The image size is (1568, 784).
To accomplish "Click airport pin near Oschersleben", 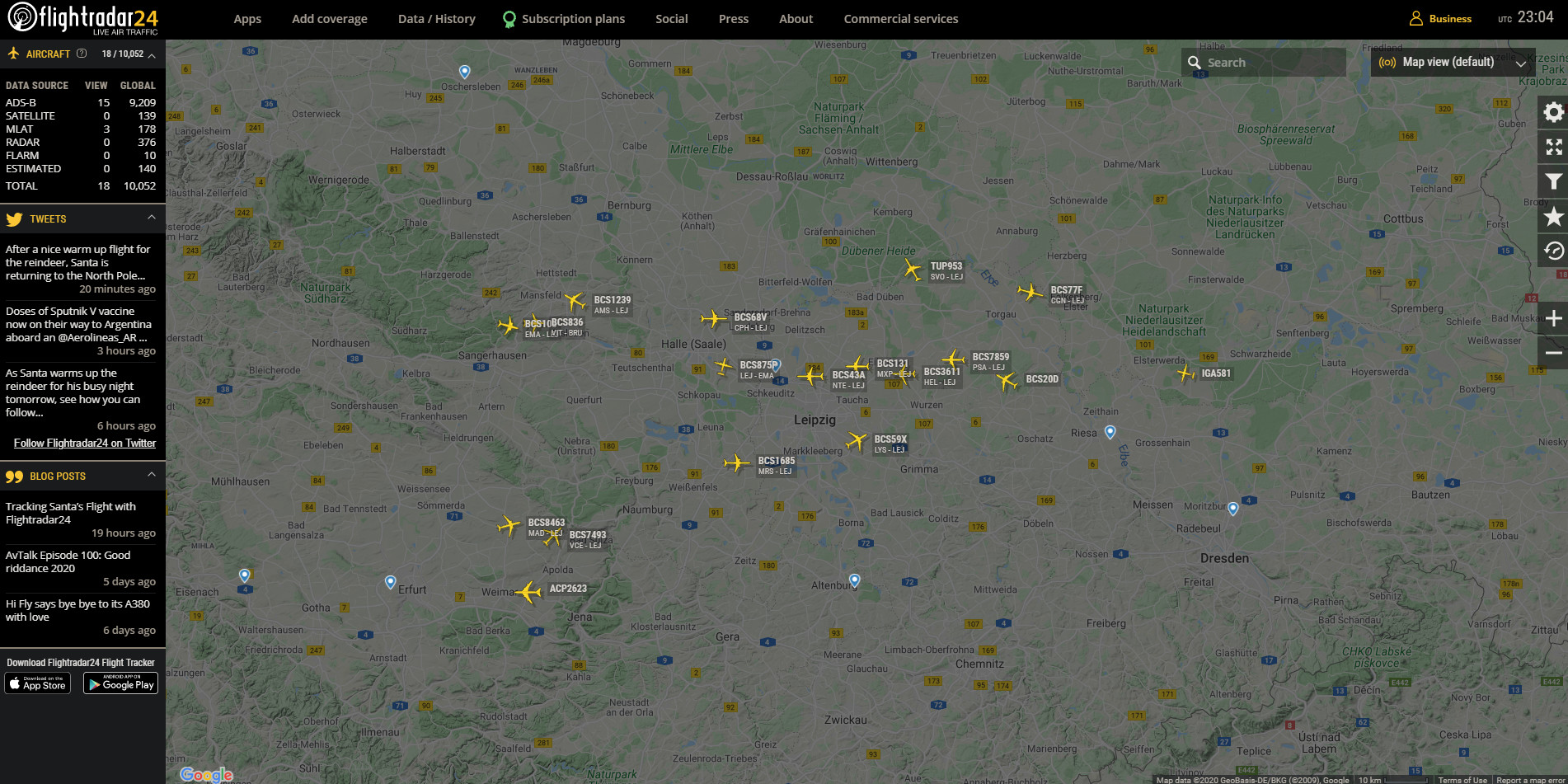I will [x=465, y=72].
